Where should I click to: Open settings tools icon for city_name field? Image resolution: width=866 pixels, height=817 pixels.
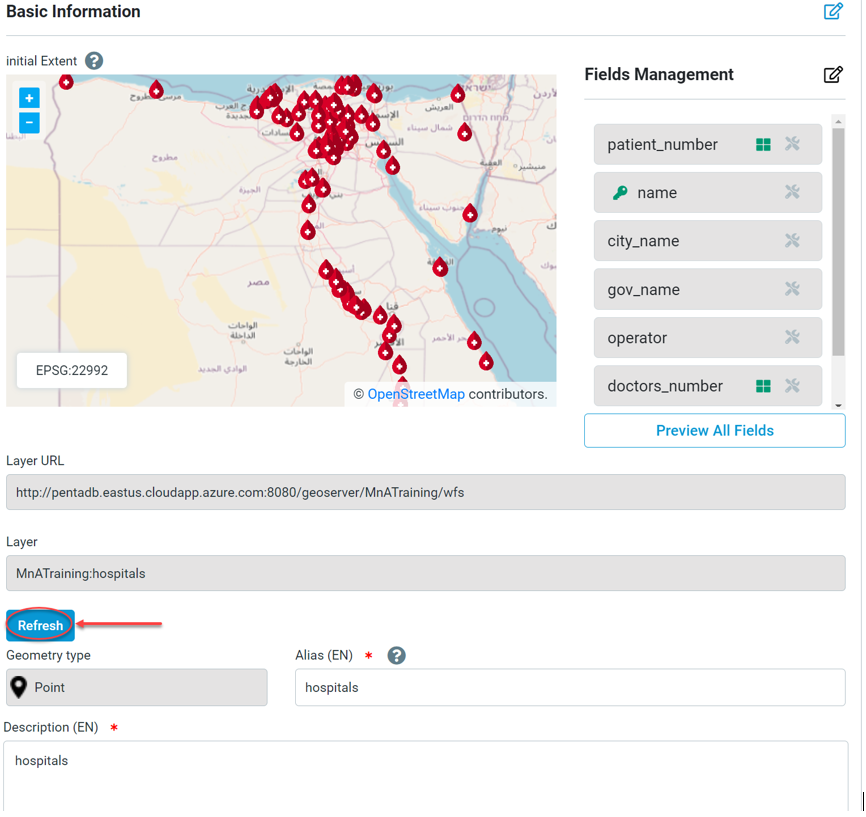click(792, 241)
